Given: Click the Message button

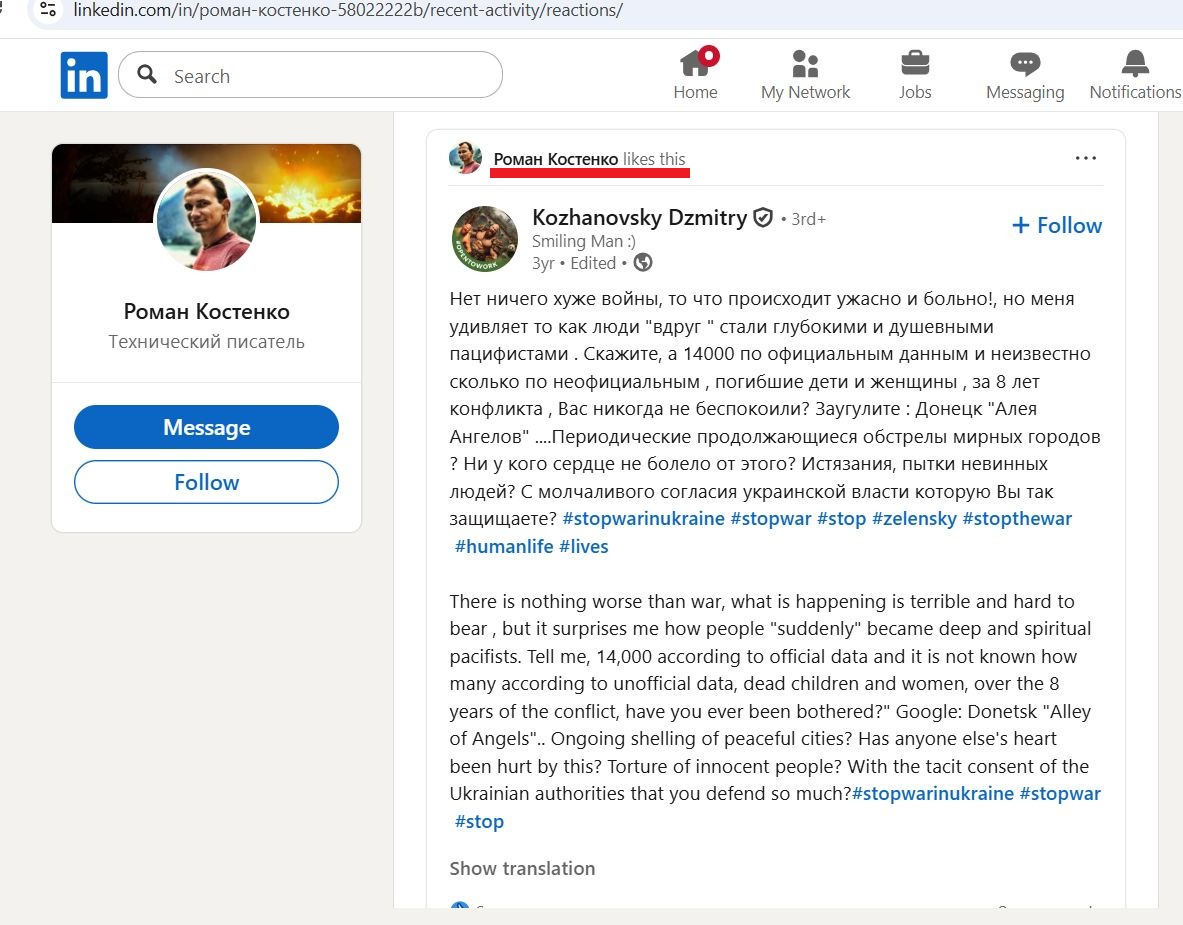Looking at the screenshot, I should pyautogui.click(x=206, y=428).
